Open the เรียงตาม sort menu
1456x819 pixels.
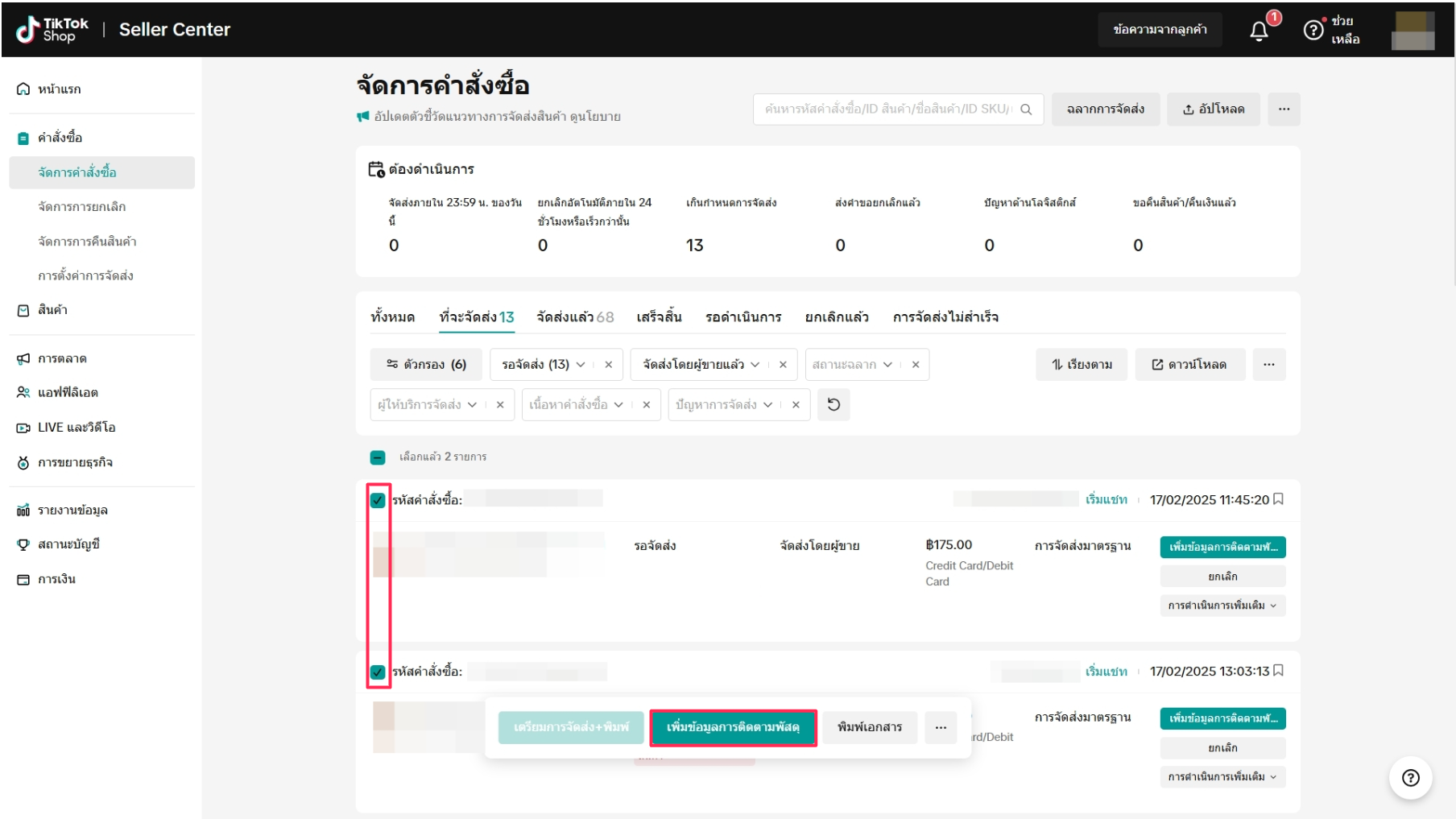pos(1082,365)
